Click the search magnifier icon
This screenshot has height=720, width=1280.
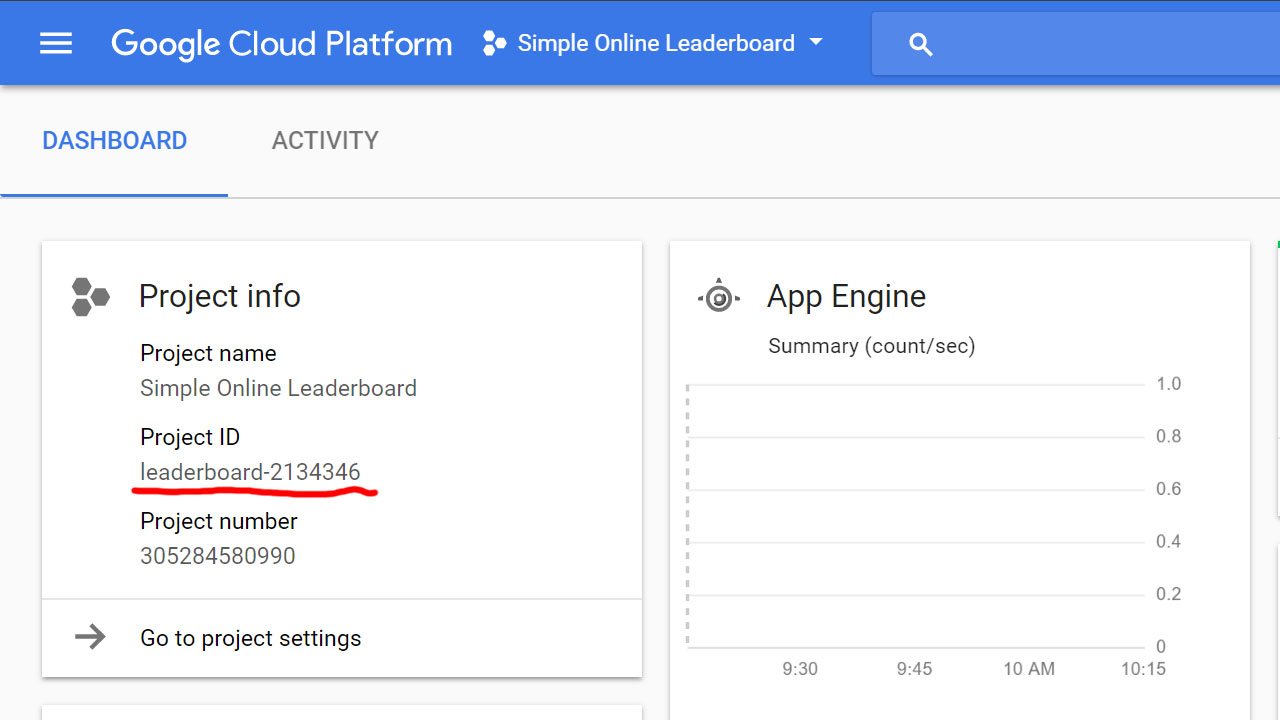[x=921, y=44]
